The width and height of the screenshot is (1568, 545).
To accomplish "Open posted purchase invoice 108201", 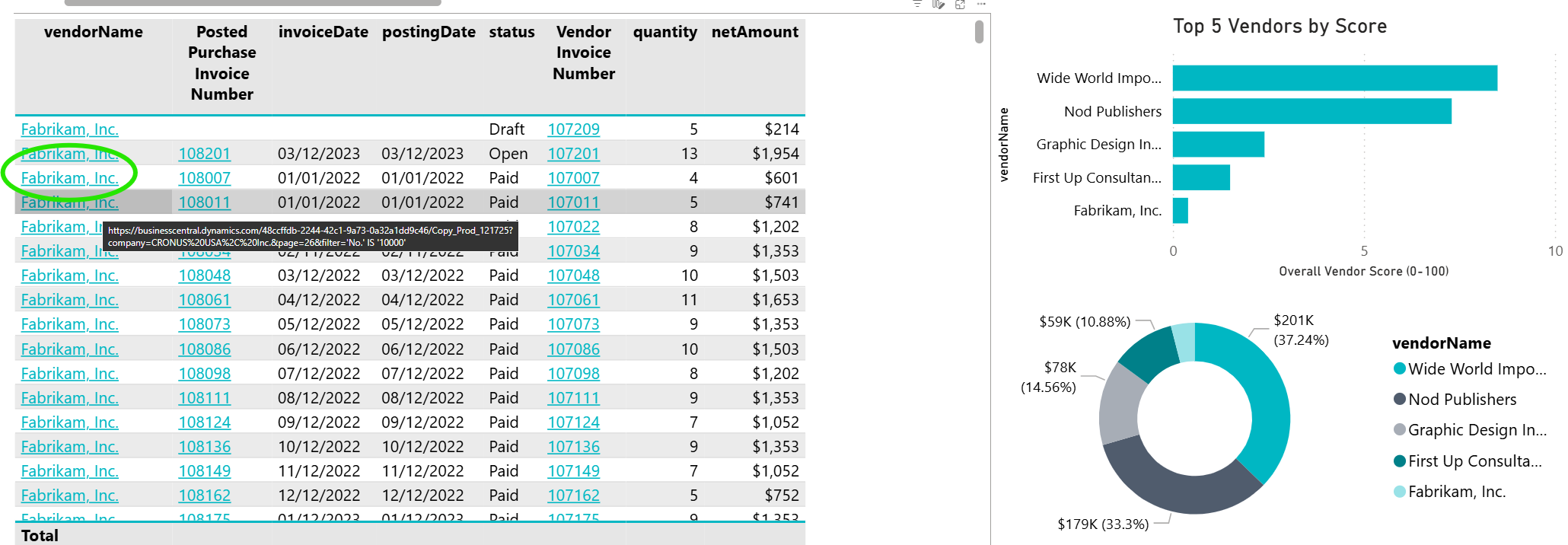I will point(204,154).
